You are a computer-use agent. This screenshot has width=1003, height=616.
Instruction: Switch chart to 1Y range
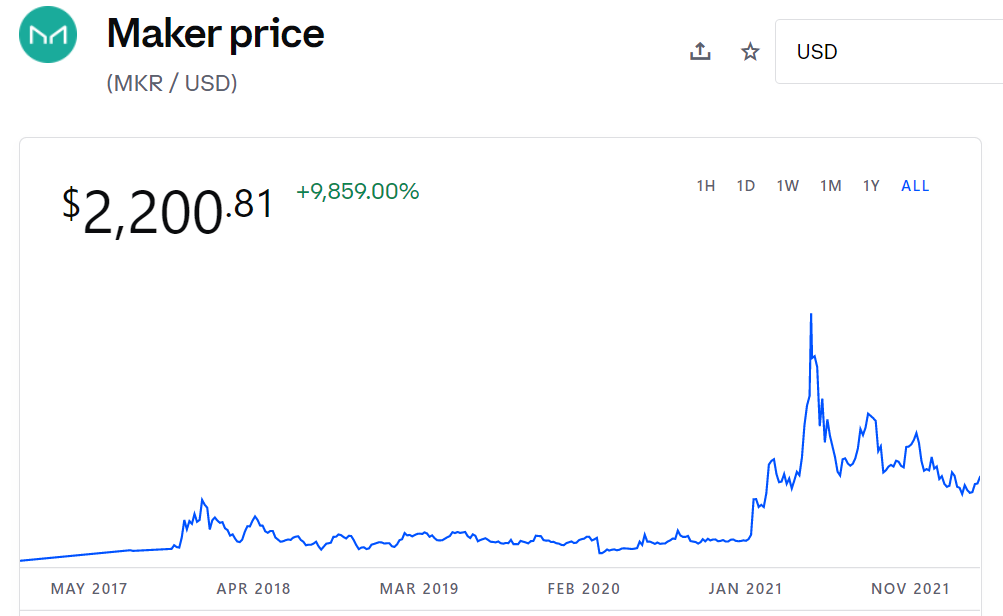[872, 186]
